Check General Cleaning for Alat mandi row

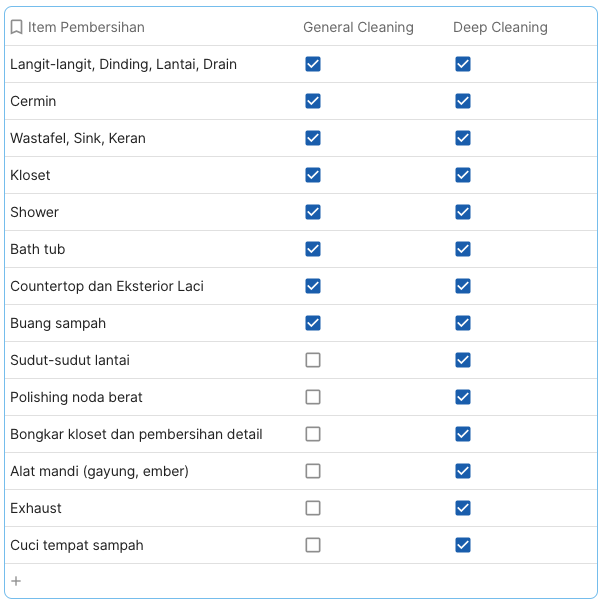coord(313,471)
